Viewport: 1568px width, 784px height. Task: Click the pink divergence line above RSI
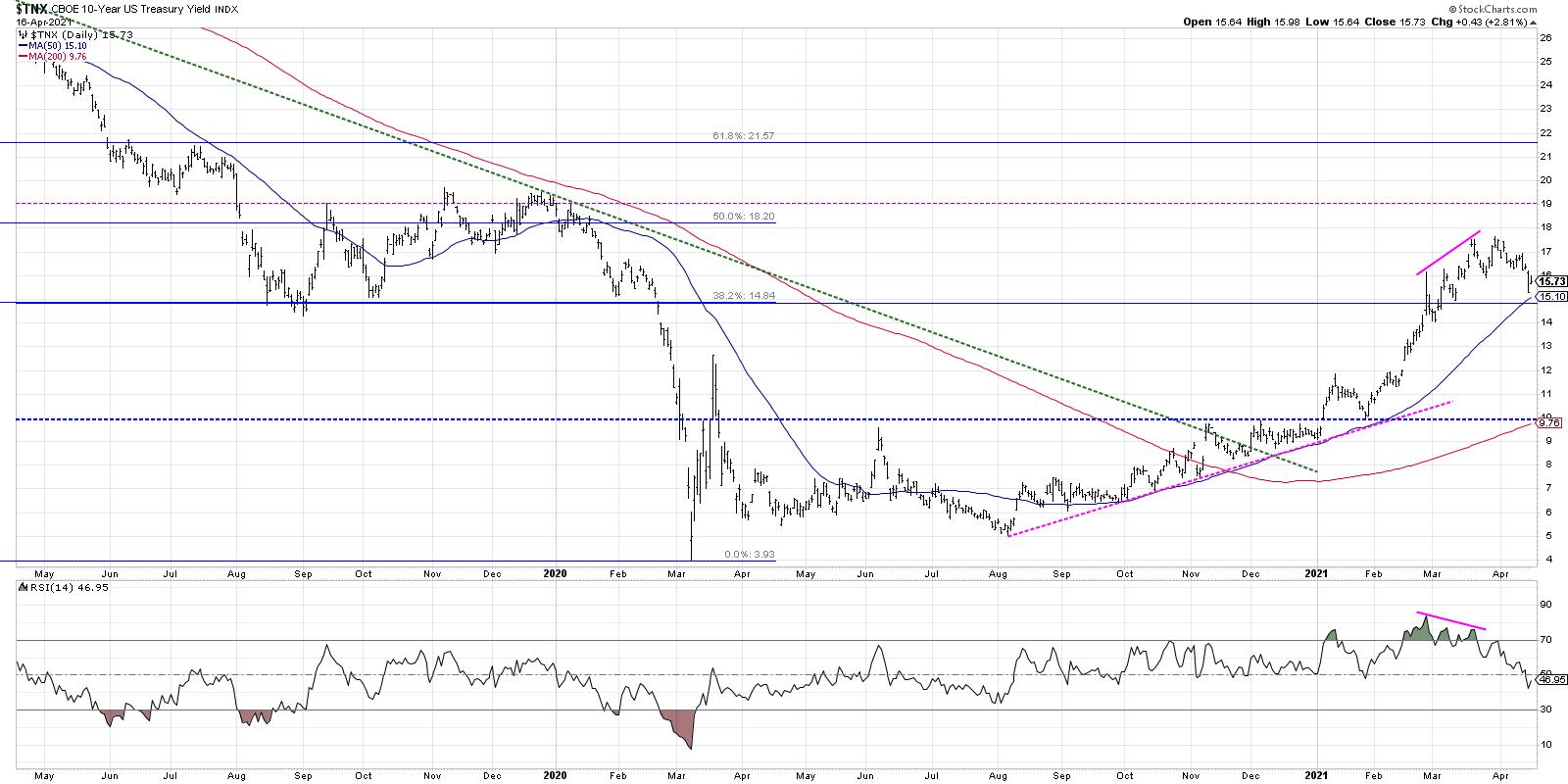pyautogui.click(x=1451, y=621)
